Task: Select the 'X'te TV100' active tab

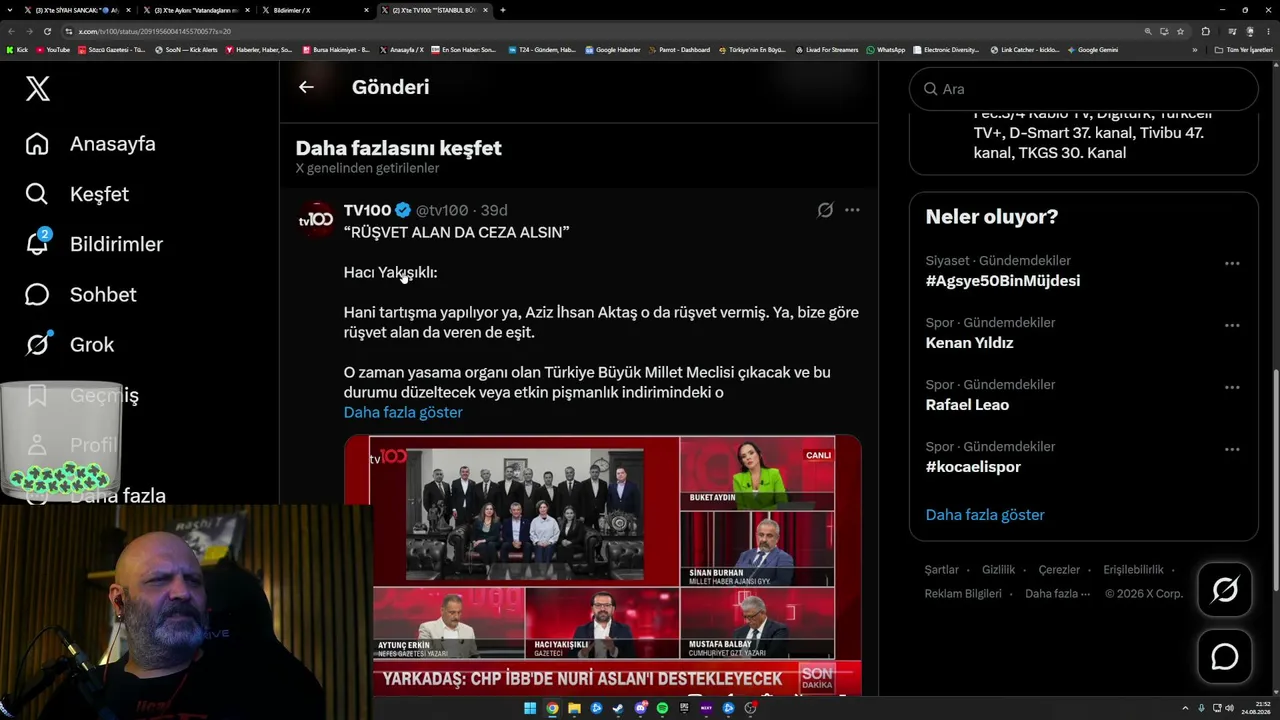Action: [x=434, y=10]
